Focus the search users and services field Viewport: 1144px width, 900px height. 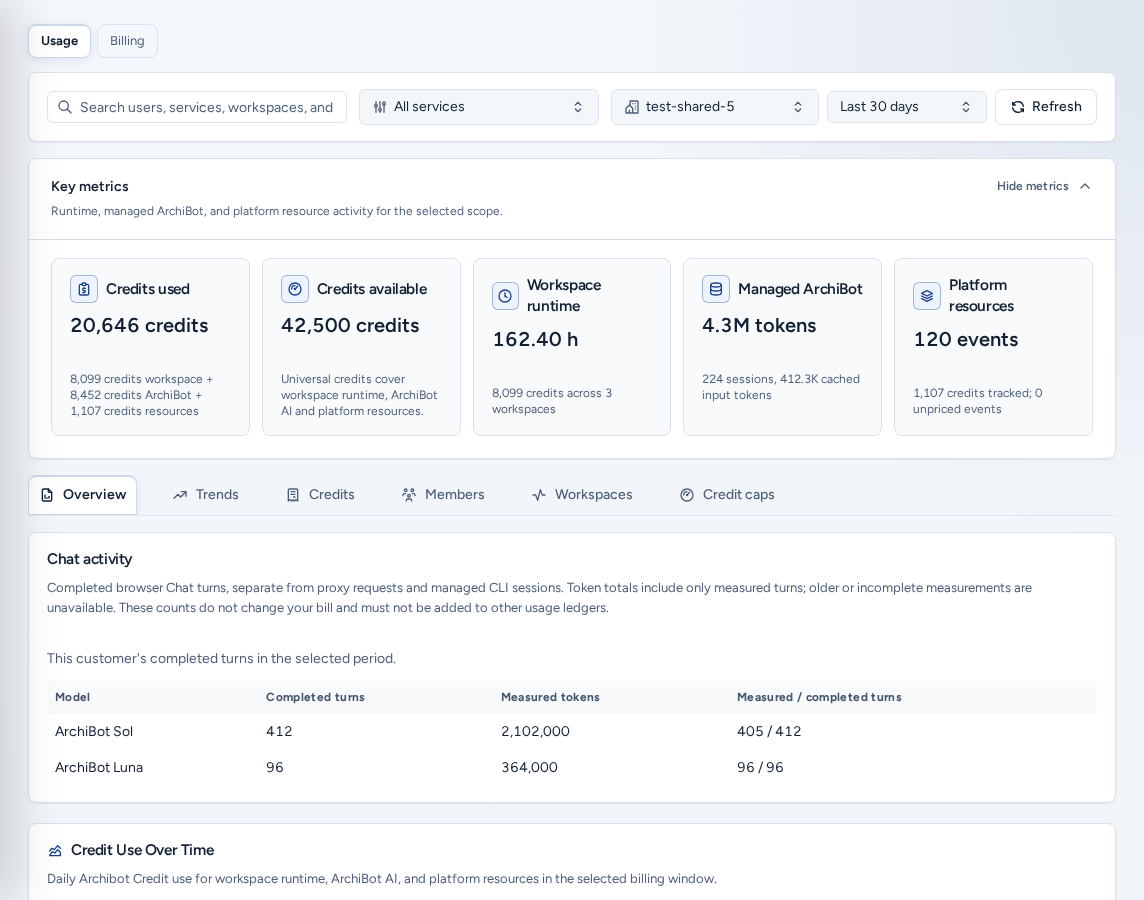tap(197, 107)
